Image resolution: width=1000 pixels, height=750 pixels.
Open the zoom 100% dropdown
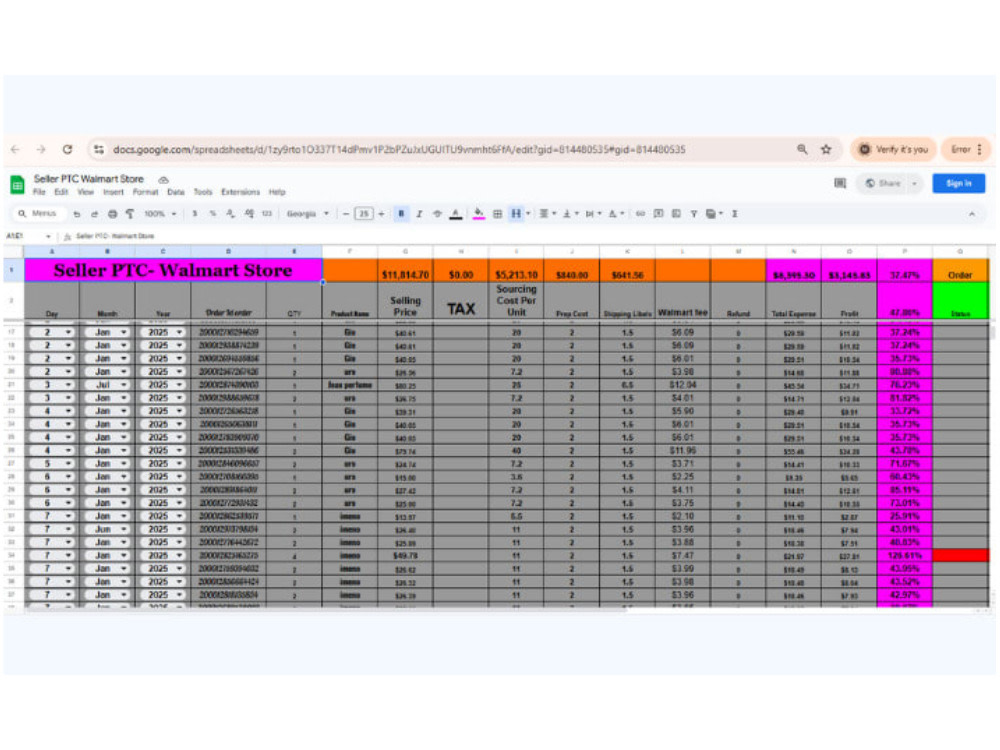coord(160,214)
